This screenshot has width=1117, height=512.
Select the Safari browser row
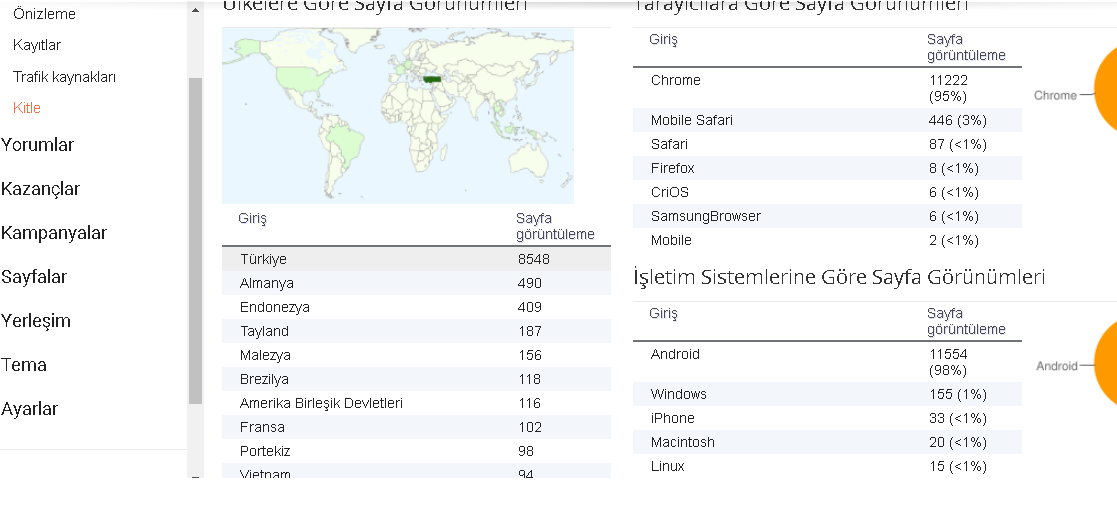pos(827,144)
